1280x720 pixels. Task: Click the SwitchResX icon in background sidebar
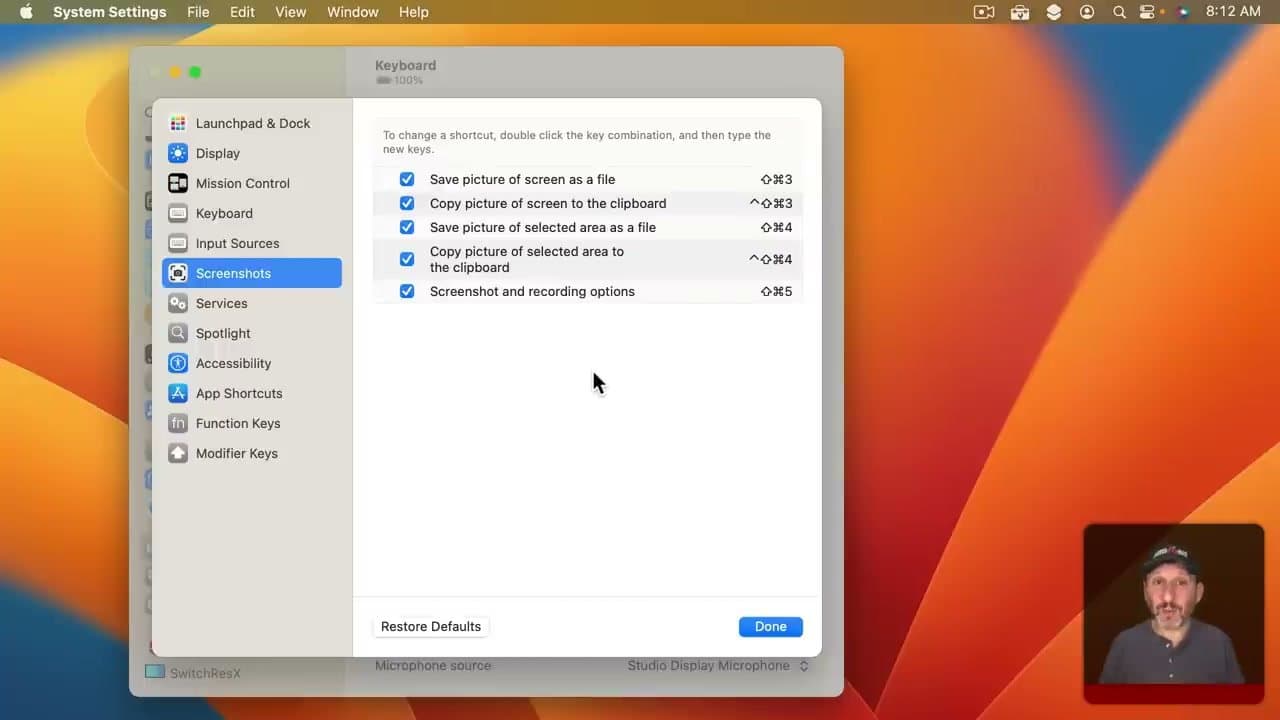point(154,673)
